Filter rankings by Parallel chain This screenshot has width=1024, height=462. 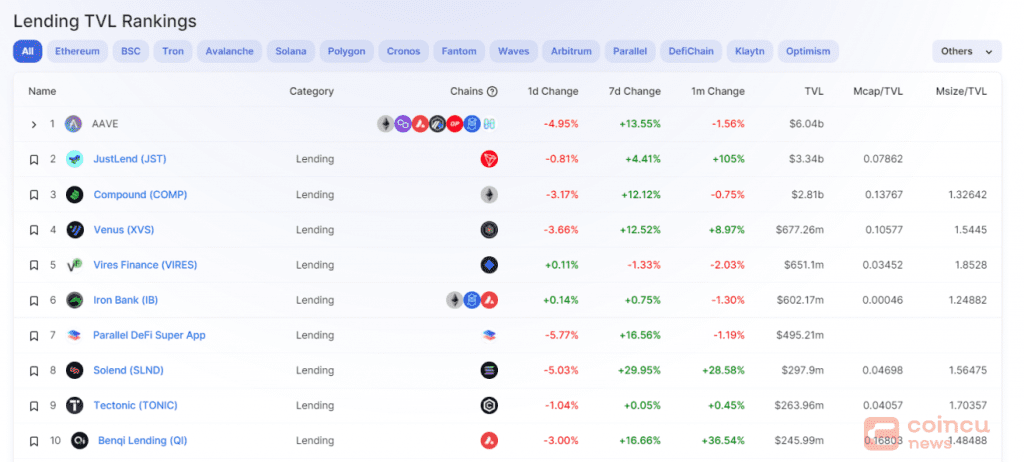pos(630,51)
